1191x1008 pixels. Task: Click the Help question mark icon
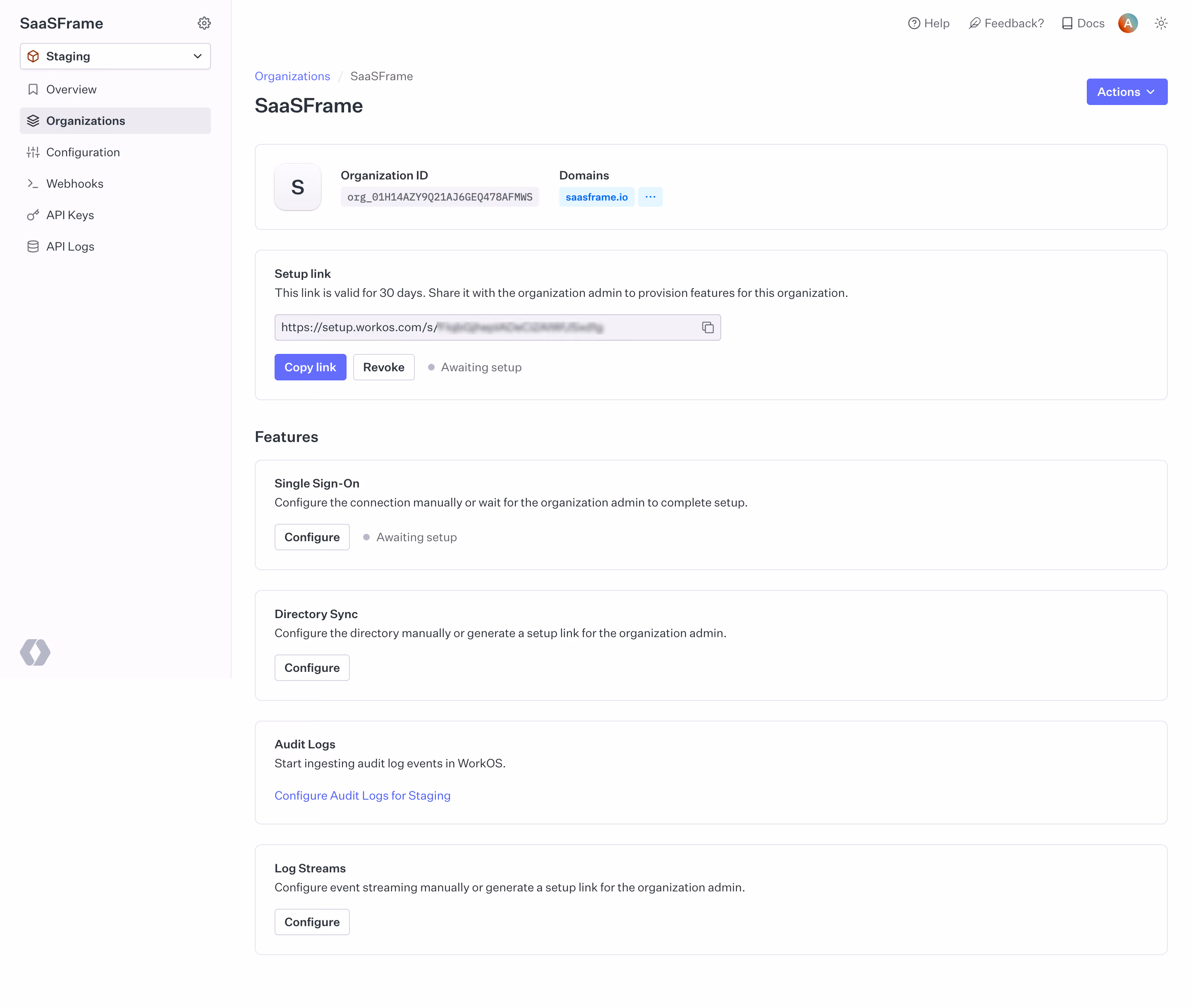click(914, 24)
